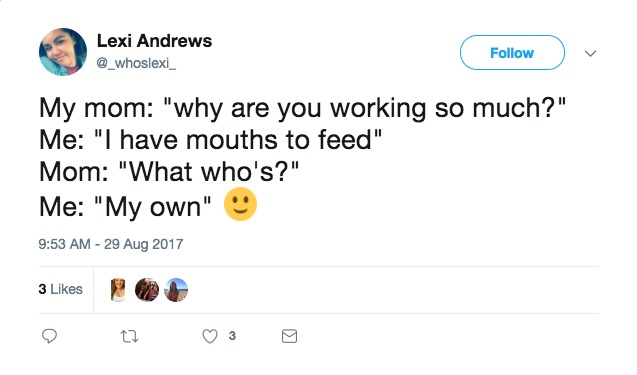Like the tweet with heart icon

click(210, 336)
